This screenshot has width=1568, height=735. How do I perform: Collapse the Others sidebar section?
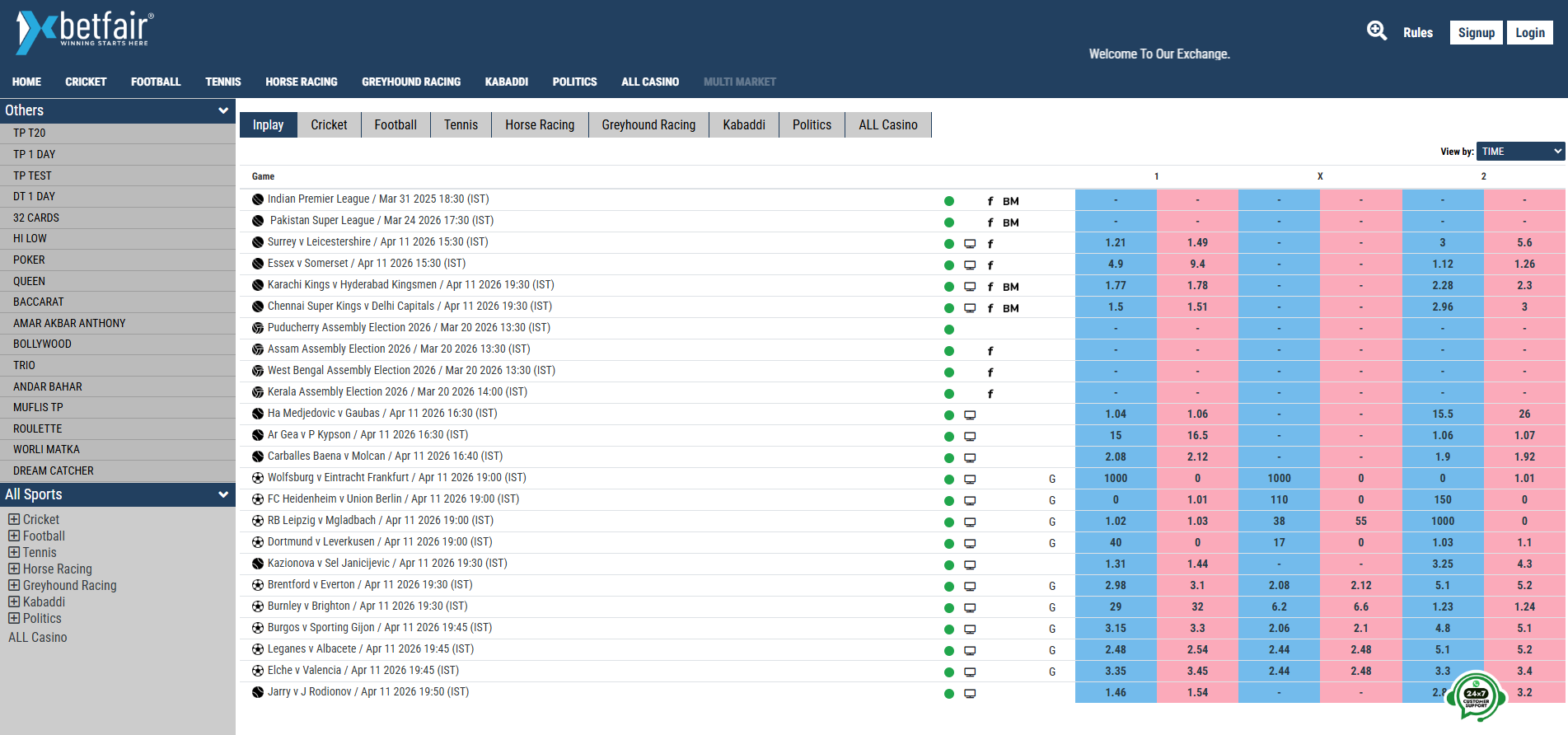click(x=222, y=110)
